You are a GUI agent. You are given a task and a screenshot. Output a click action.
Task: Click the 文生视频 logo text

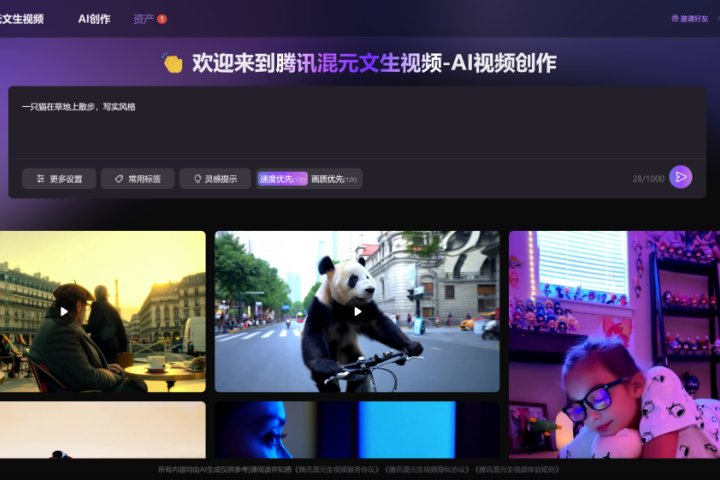coord(22,19)
